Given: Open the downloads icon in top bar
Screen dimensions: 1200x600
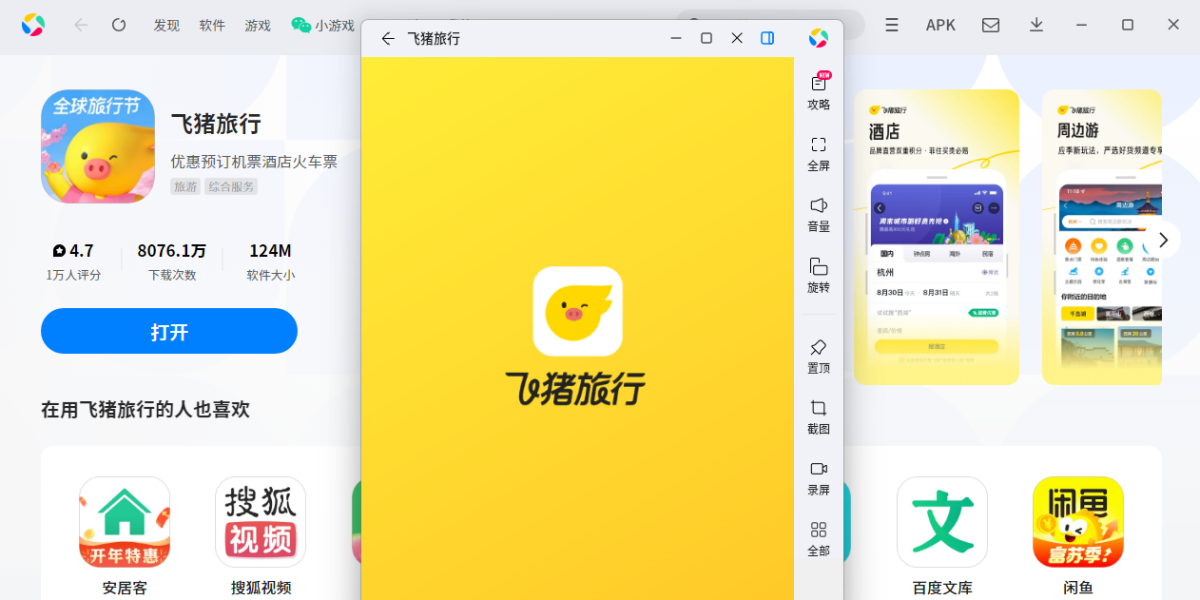Looking at the screenshot, I should click(x=1036, y=25).
